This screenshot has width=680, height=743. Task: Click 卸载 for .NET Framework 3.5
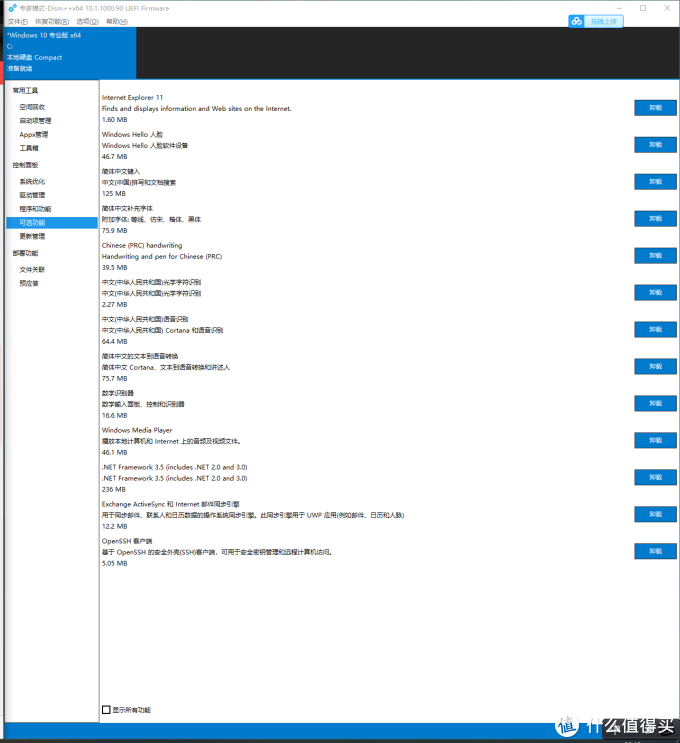[x=655, y=477]
